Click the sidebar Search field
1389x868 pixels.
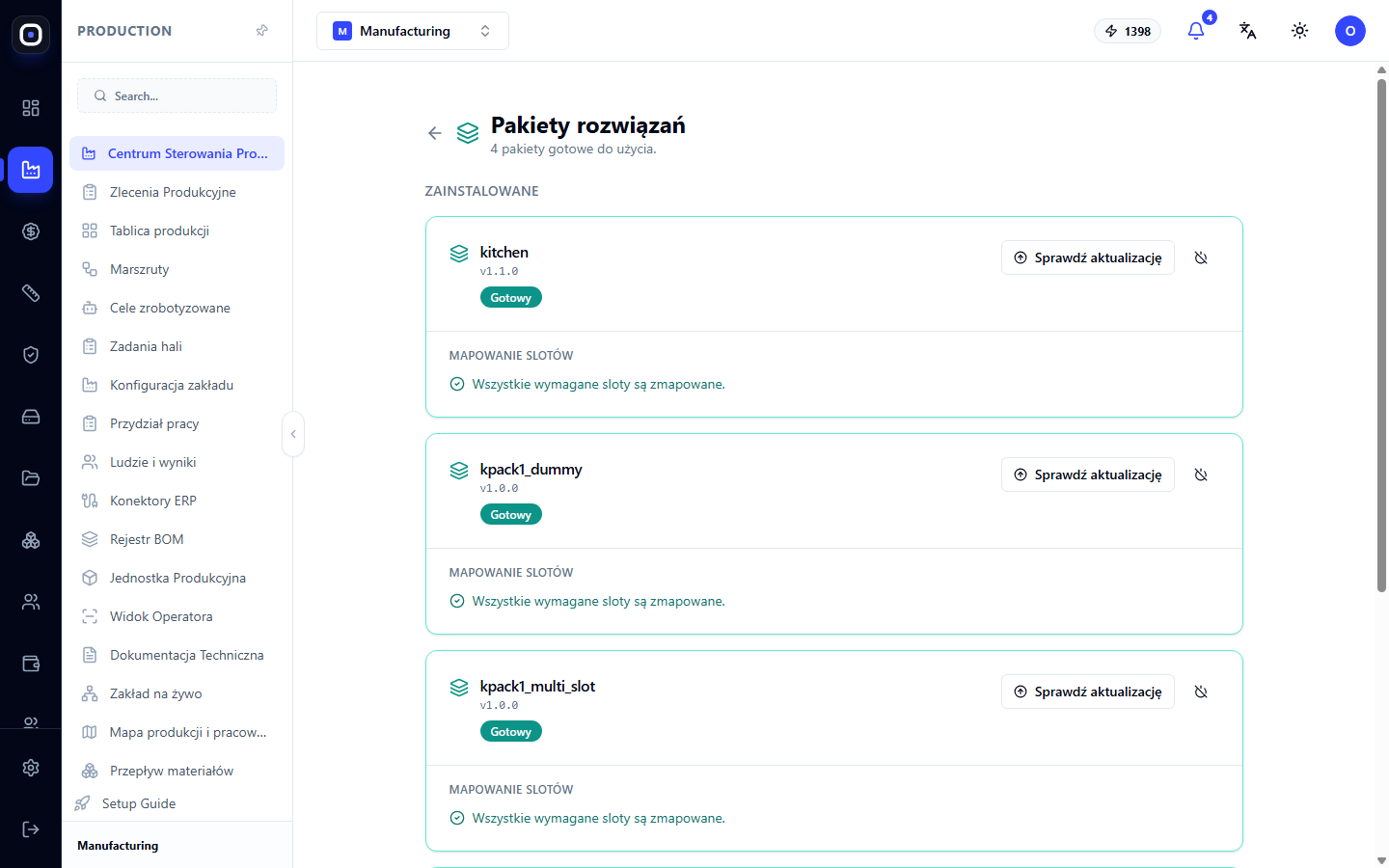point(177,95)
